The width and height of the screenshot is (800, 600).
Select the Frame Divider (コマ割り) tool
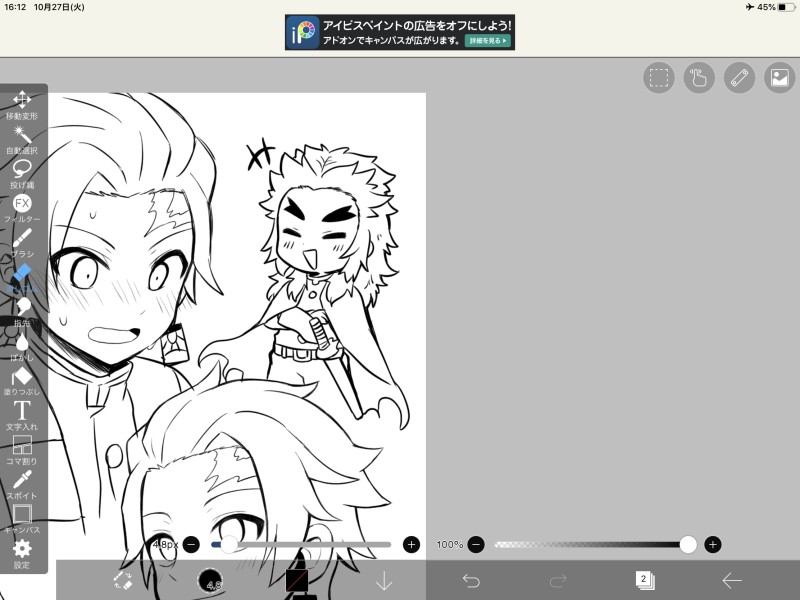[22, 450]
